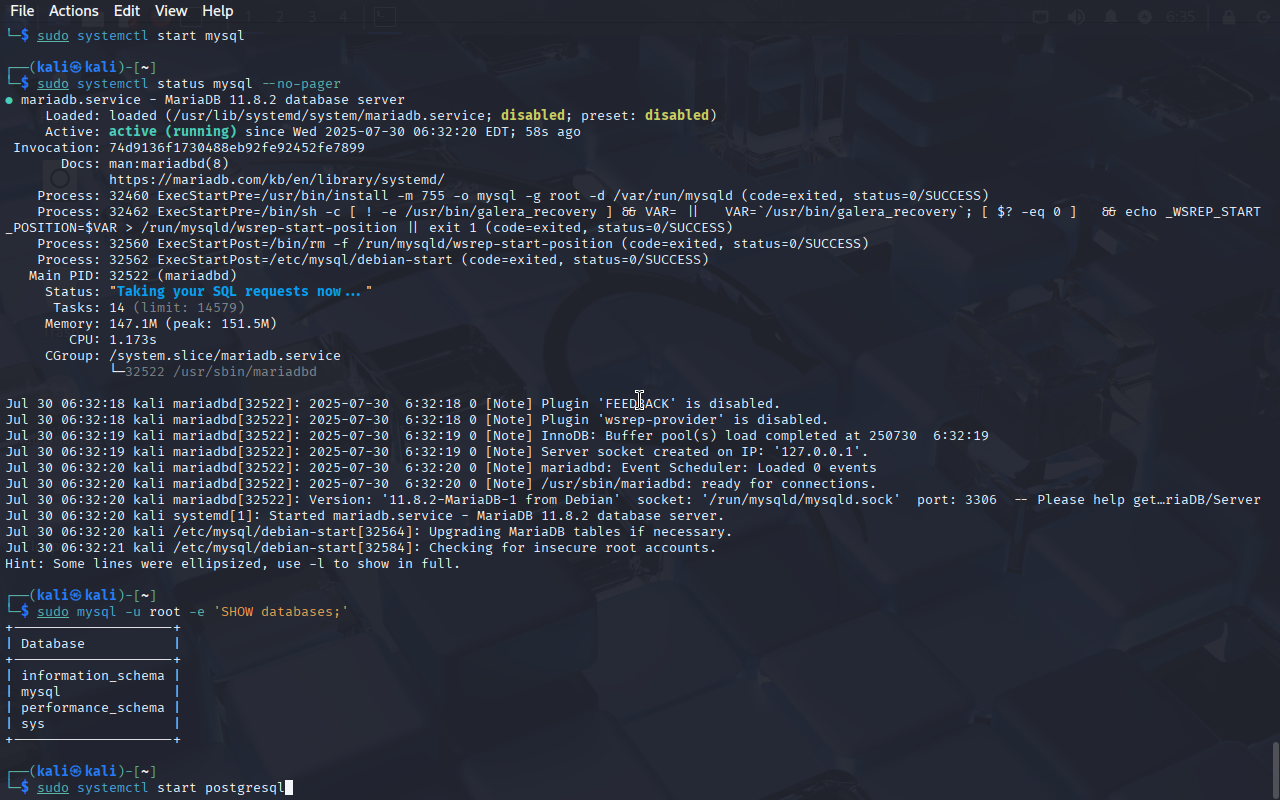
Task: Click "Server socket created on IP: '127.0.0.1'" line
Action: tap(437, 452)
